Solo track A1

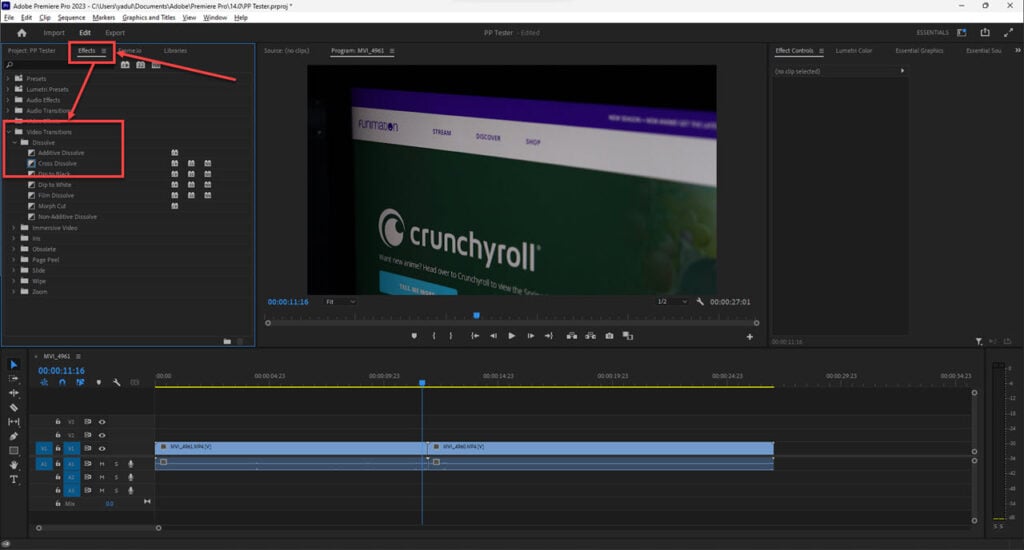pyautogui.click(x=117, y=464)
